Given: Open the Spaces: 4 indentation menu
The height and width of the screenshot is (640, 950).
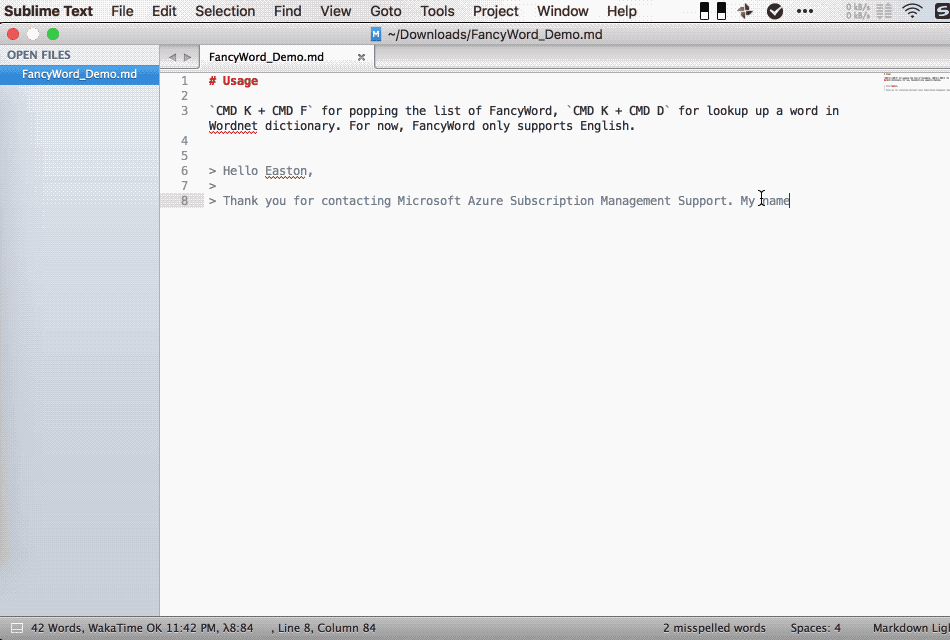Looking at the screenshot, I should [815, 627].
